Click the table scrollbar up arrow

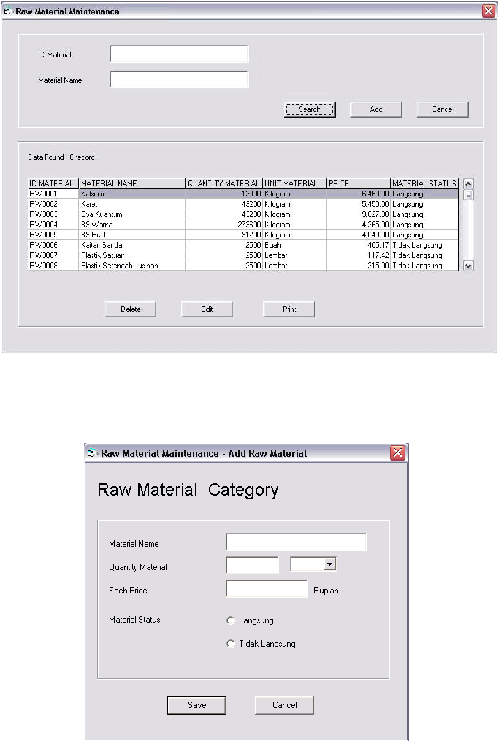coord(468,184)
